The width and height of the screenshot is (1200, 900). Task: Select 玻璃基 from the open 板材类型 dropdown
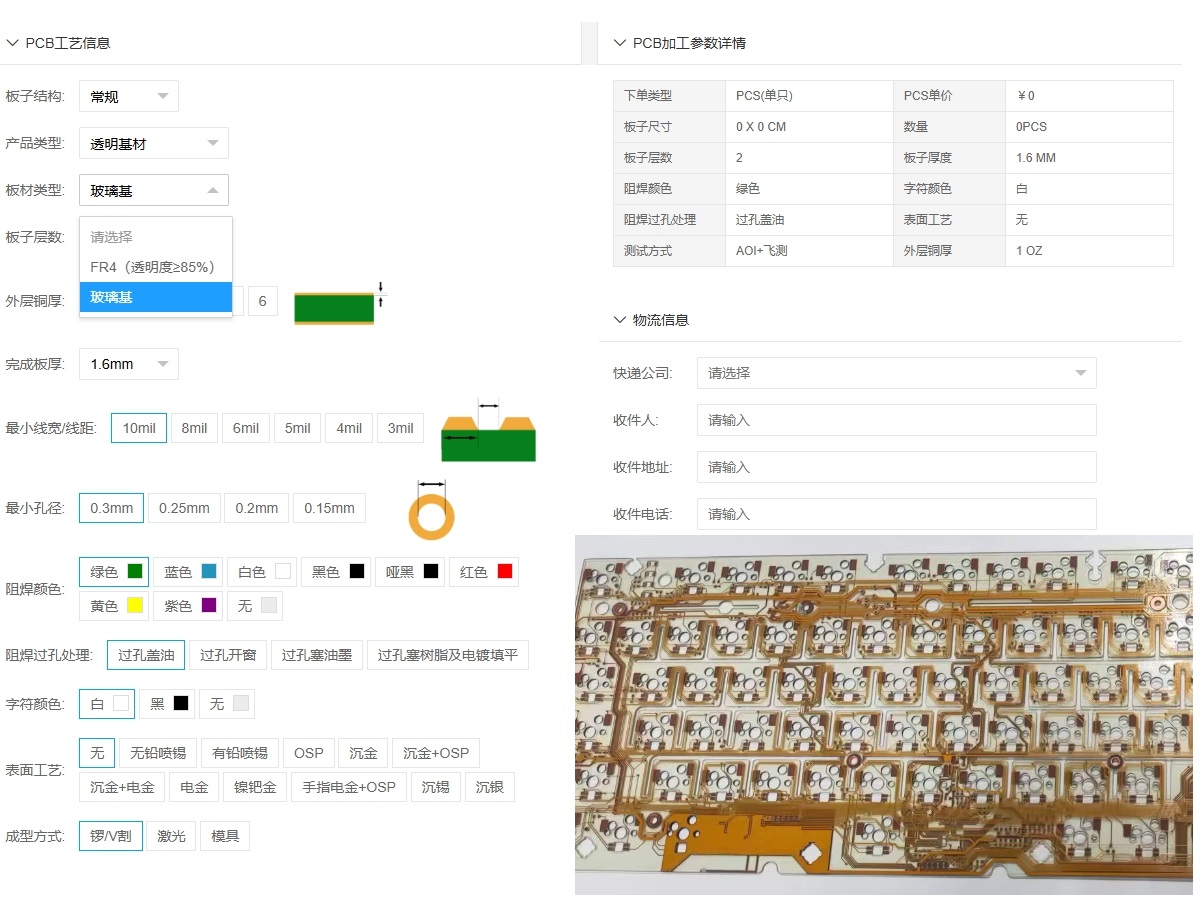(x=112, y=297)
